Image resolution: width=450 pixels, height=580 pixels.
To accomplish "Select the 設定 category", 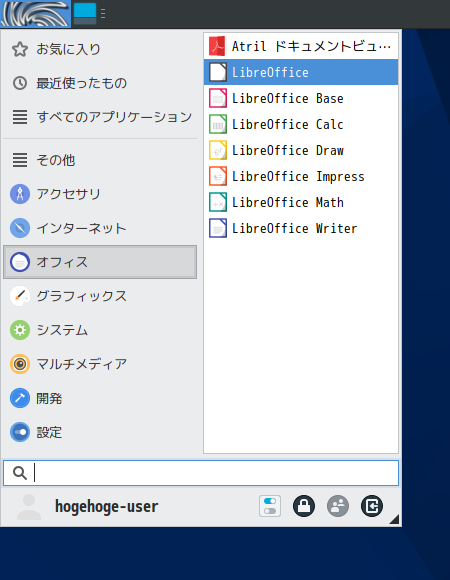I will point(100,432).
